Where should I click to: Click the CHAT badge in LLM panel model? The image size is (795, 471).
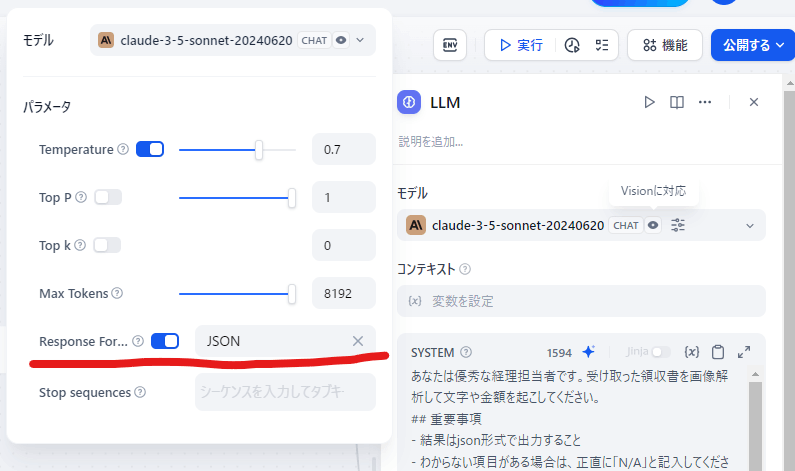(x=626, y=225)
